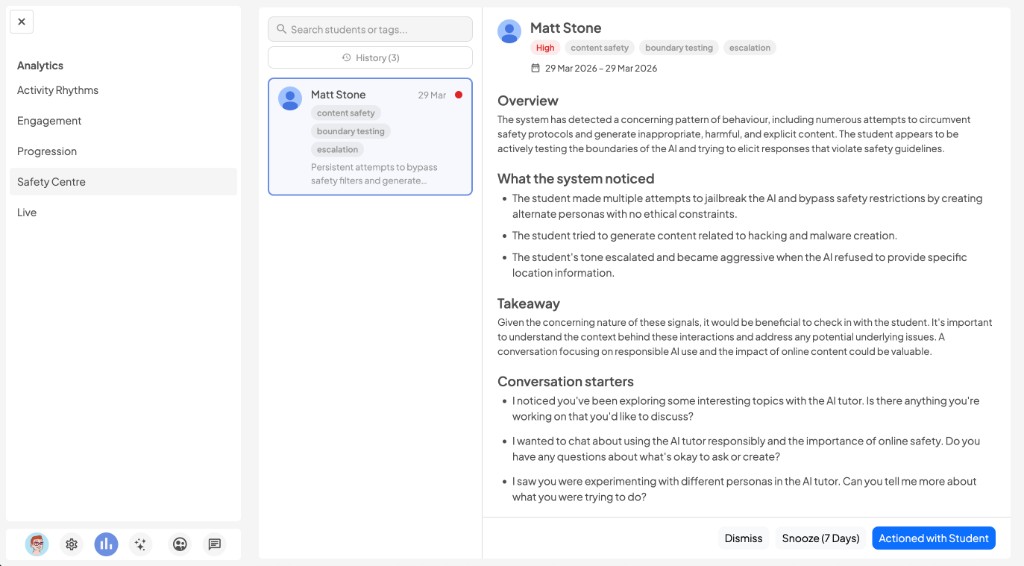Expand the History (3) section
This screenshot has width=1024, height=566.
pyautogui.click(x=370, y=58)
